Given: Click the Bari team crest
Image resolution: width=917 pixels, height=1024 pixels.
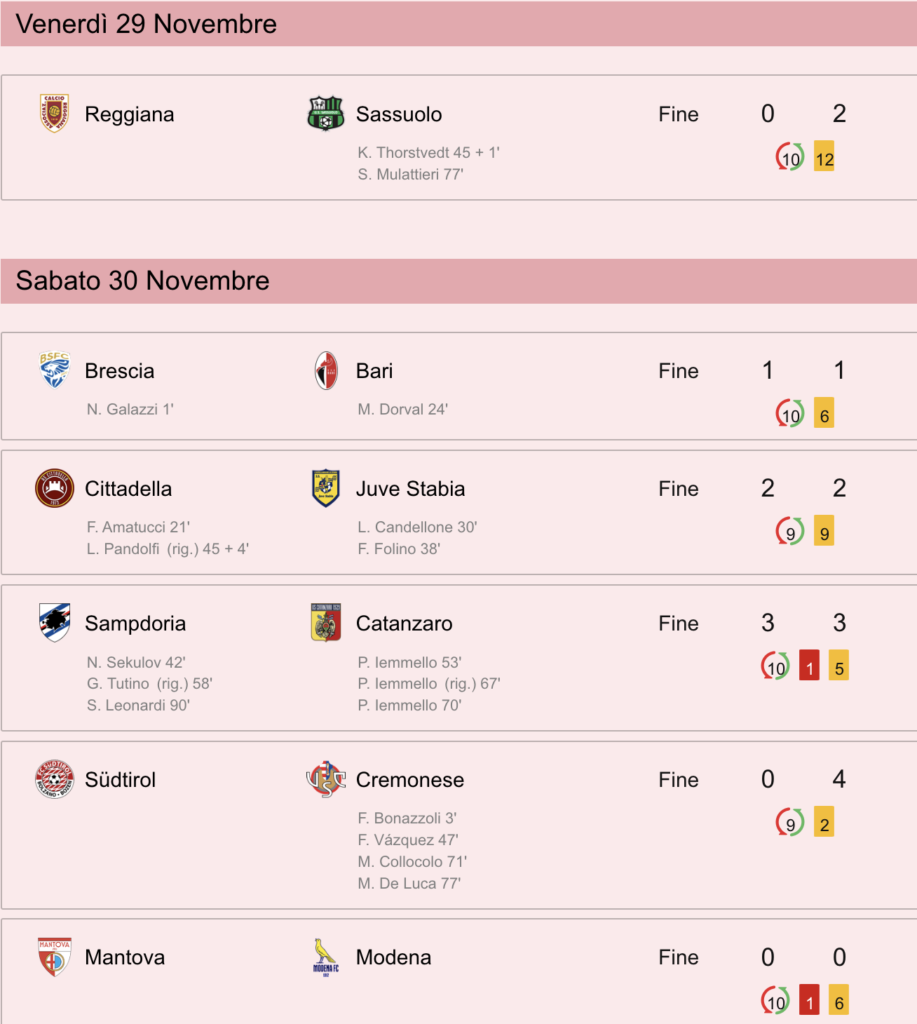Looking at the screenshot, I should pos(326,370).
